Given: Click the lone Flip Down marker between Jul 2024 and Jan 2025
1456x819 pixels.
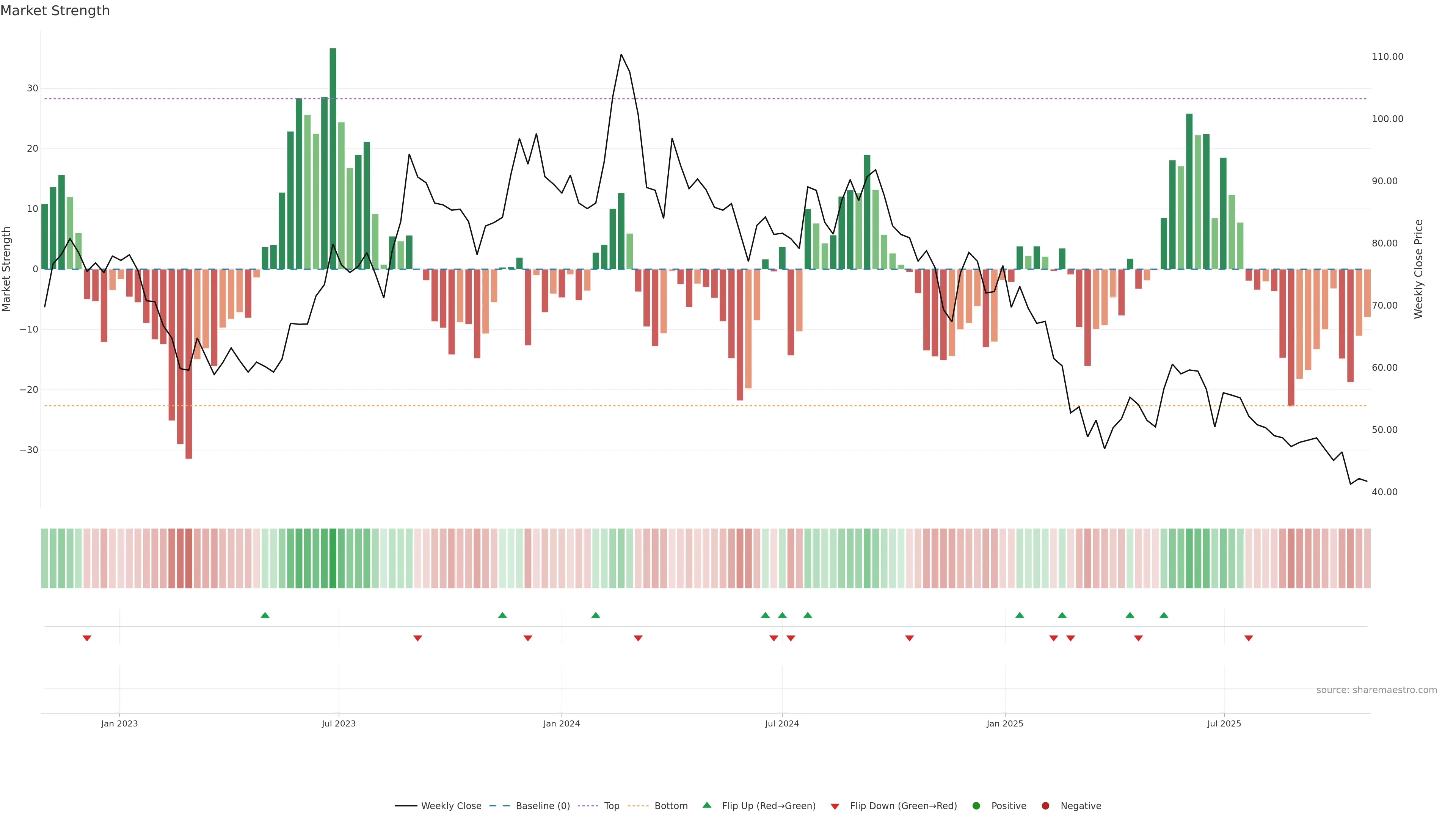Looking at the screenshot, I should [910, 638].
